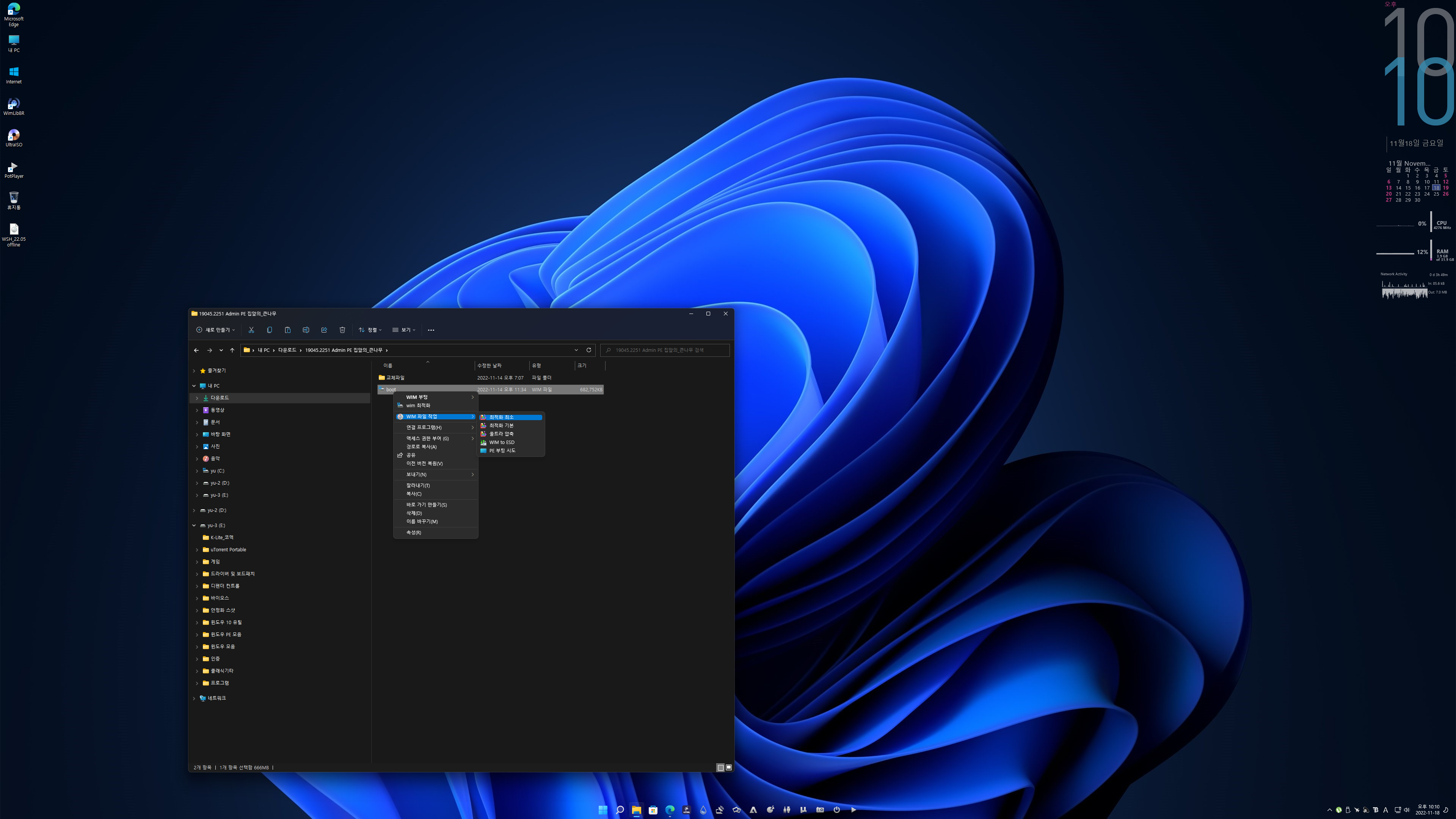Collapse the 내 PC tree node

coord(194,386)
